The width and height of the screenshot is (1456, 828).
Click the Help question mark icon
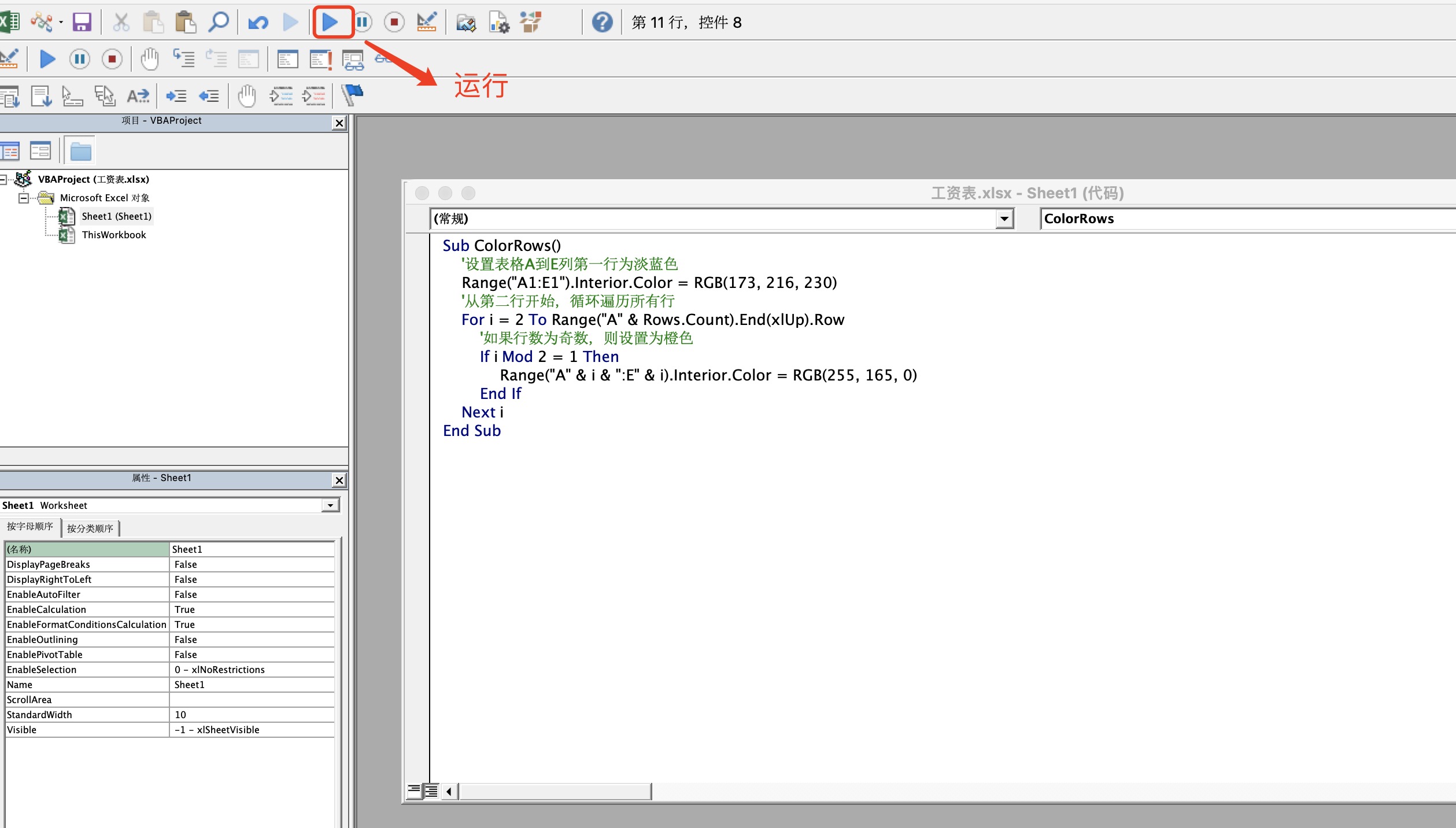click(x=602, y=23)
